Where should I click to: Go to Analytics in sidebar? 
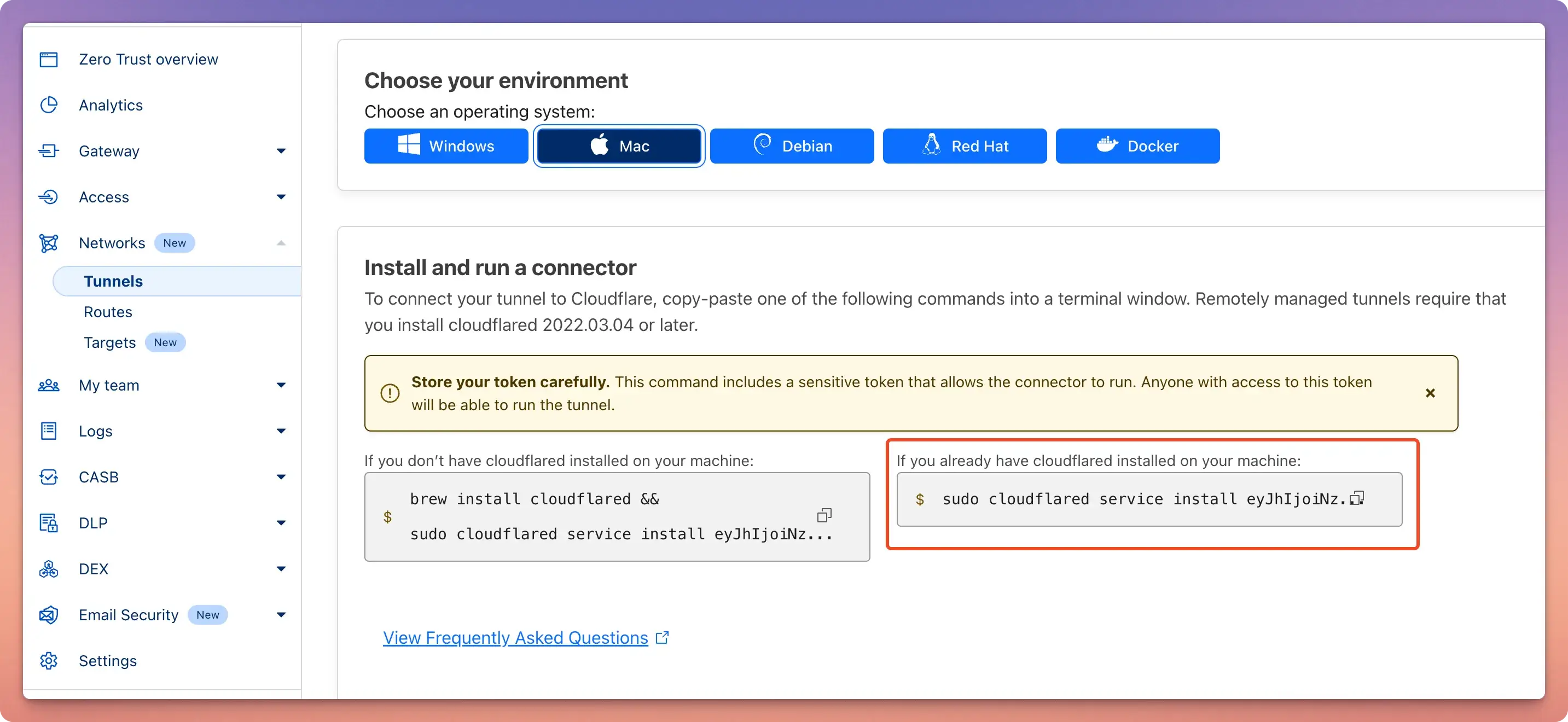click(x=111, y=106)
